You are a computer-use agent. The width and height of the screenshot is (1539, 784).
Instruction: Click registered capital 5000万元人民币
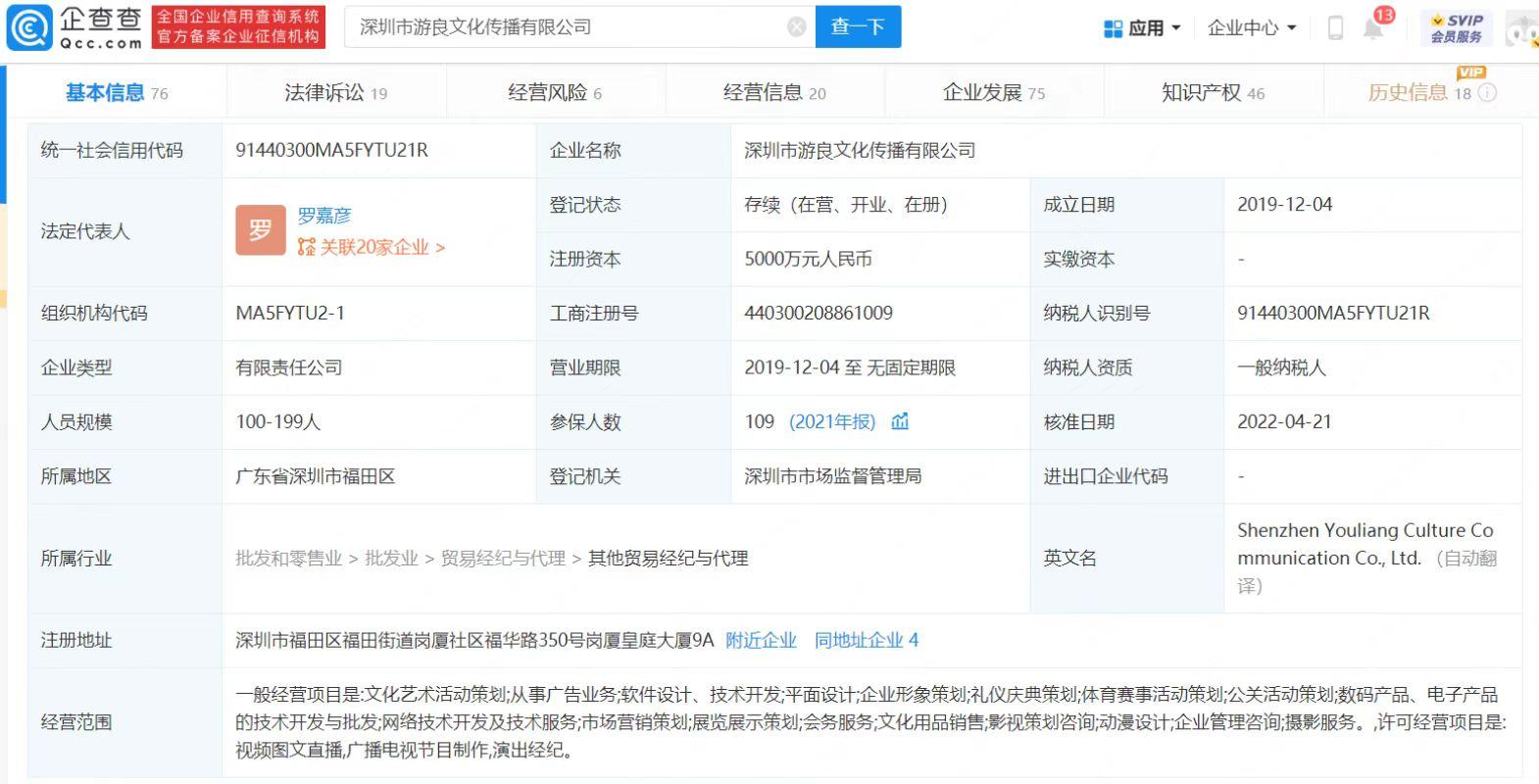click(808, 260)
